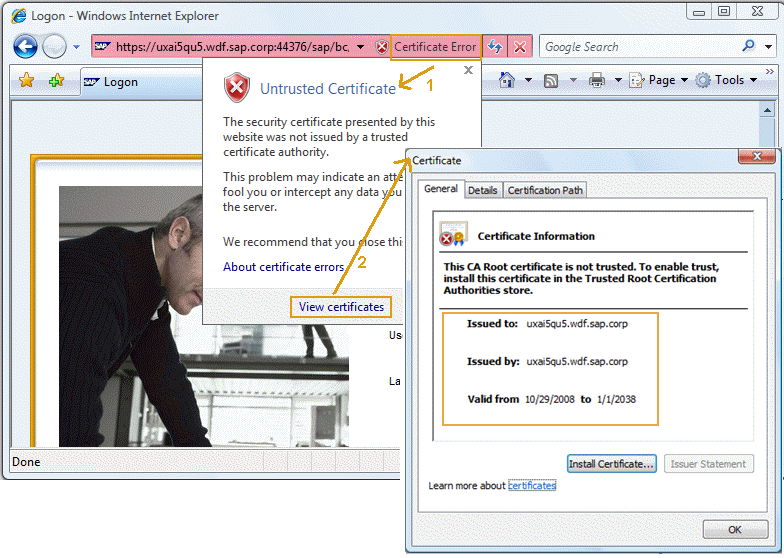Open the Page menu
784x558 pixels.
coord(658,80)
